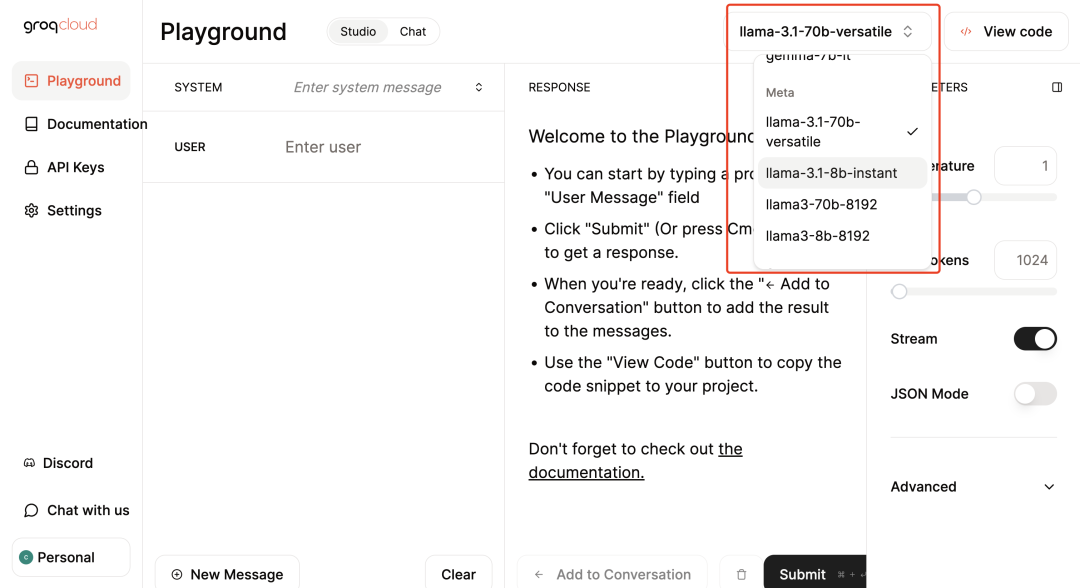Click the View code button
This screenshot has height=588, width=1080.
(x=1006, y=32)
